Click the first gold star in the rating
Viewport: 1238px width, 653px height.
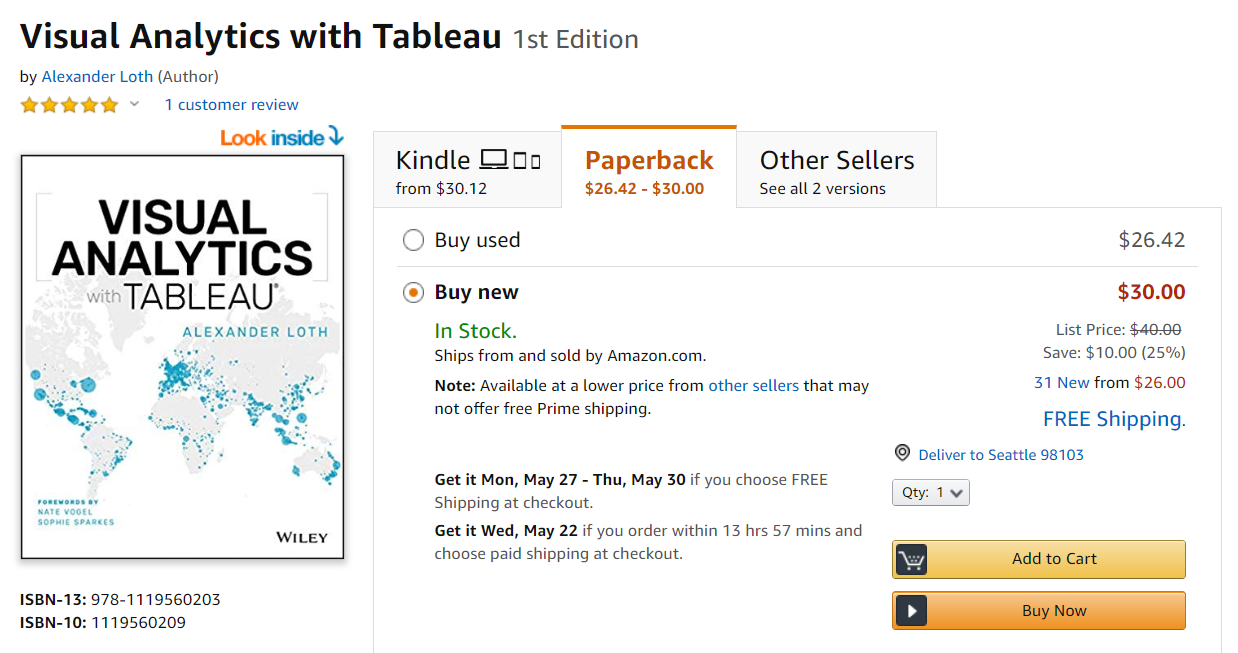coord(30,104)
